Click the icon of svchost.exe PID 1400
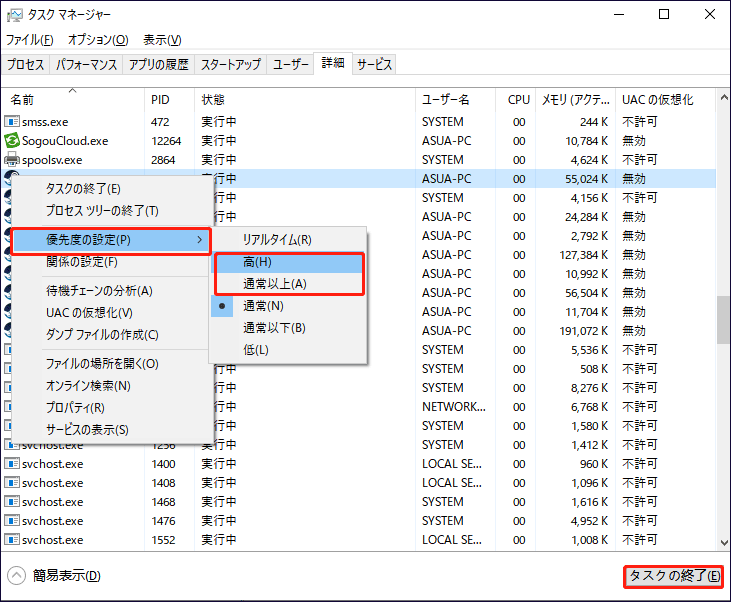The image size is (731, 602). (12, 464)
